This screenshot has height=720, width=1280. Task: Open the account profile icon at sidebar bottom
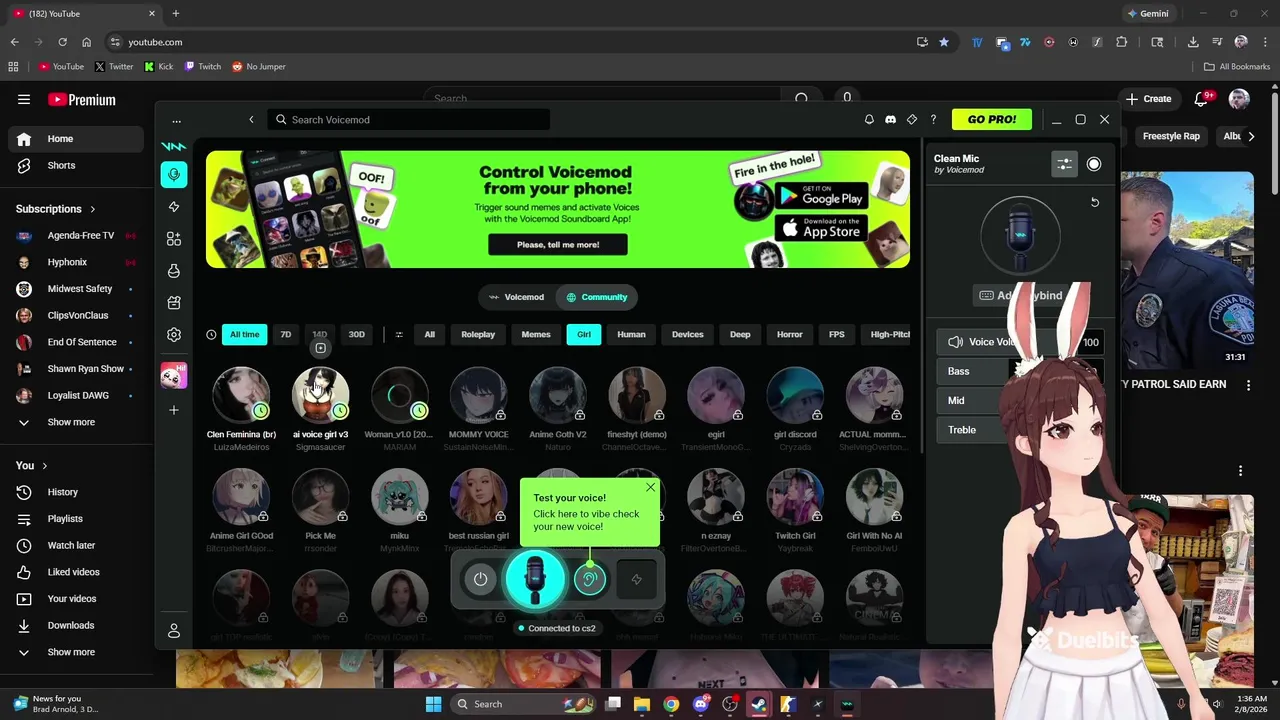tap(174, 631)
